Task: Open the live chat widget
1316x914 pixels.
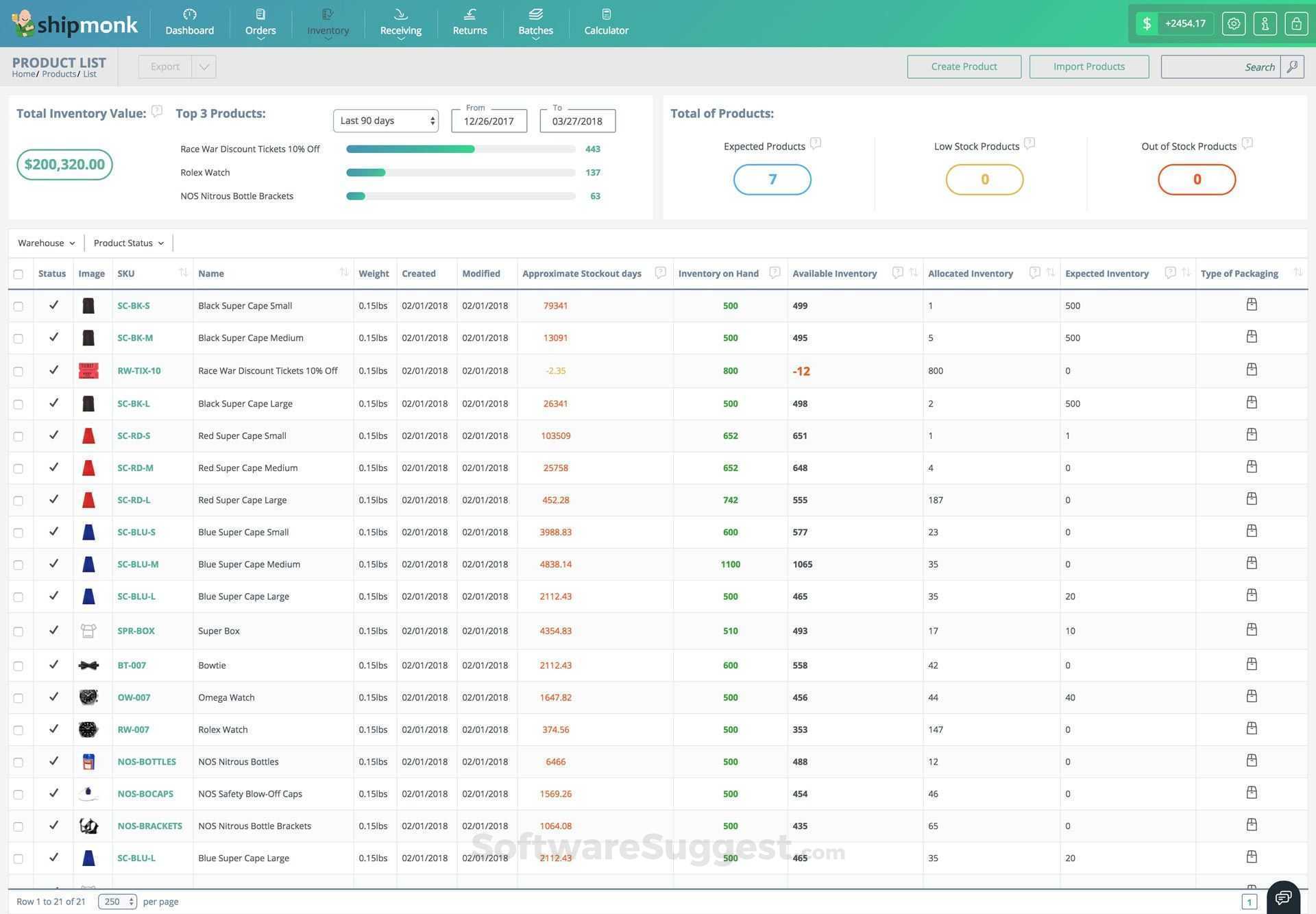Action: click(1282, 896)
